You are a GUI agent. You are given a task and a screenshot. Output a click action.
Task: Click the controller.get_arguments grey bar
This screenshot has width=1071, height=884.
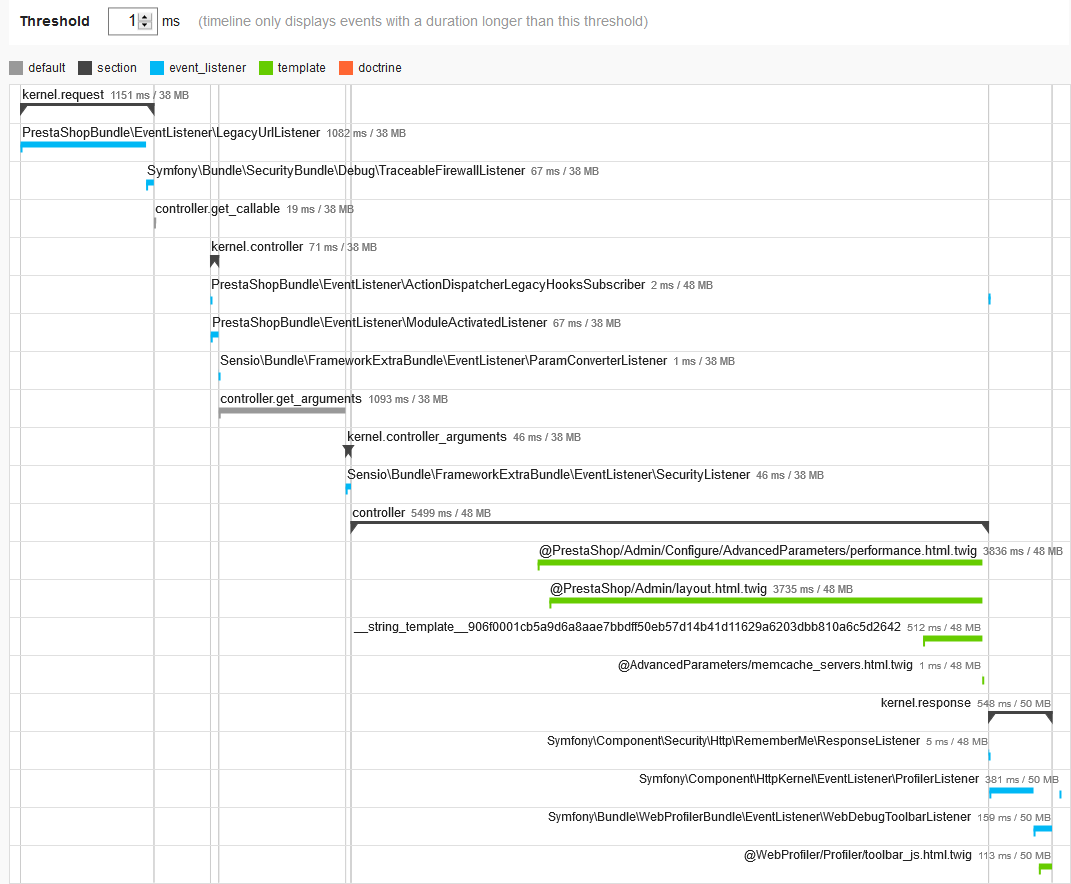(282, 411)
